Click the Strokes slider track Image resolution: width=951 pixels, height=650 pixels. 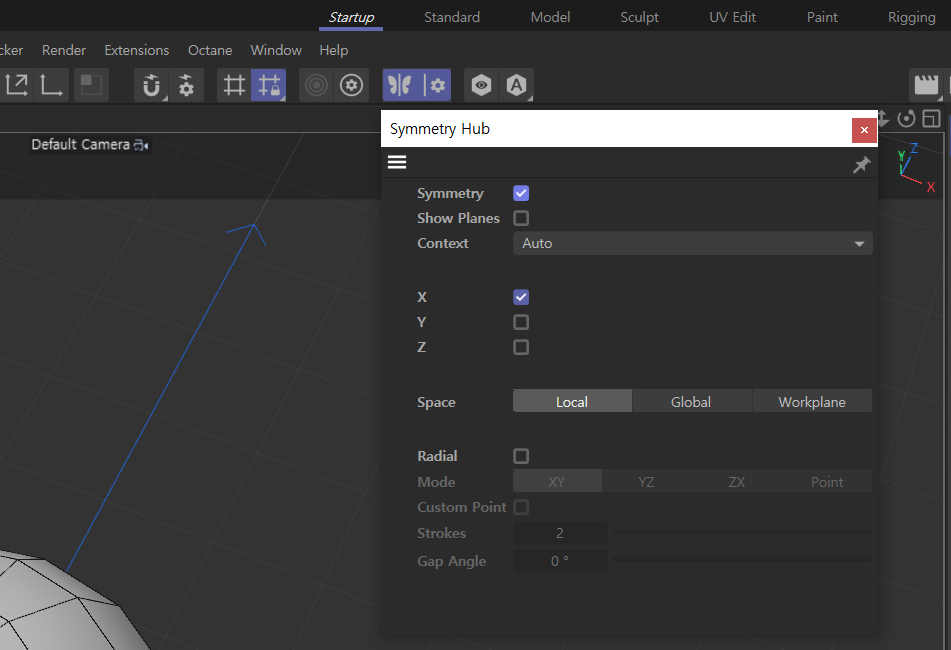741,533
